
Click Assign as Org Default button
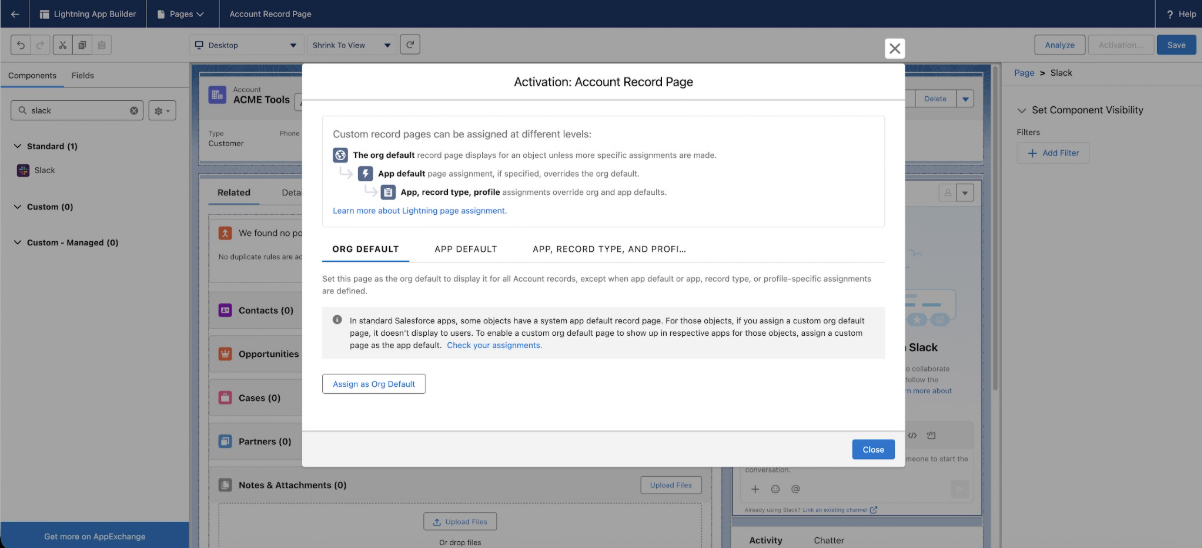click(374, 384)
